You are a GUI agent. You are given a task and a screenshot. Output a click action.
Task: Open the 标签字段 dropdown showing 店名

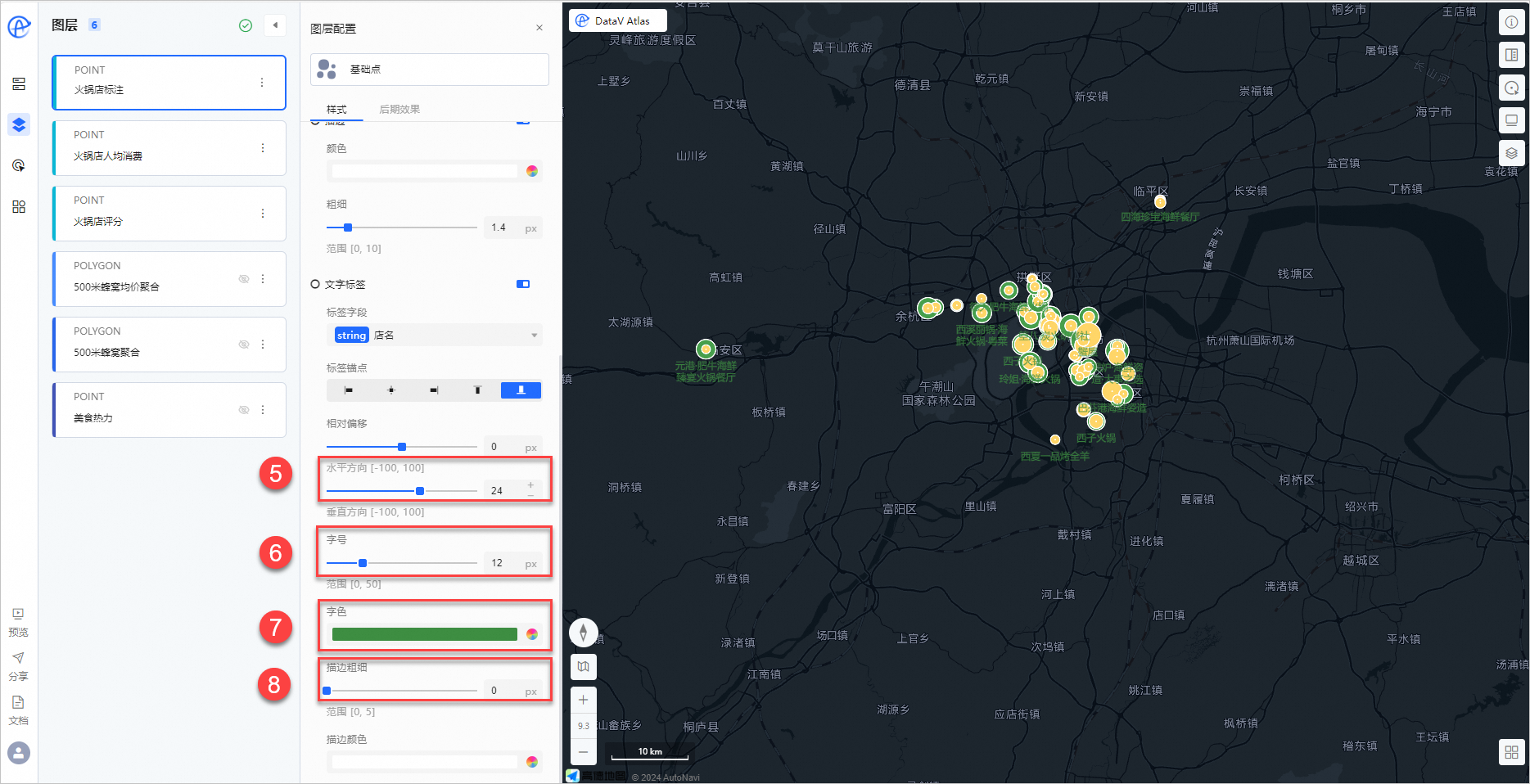(x=434, y=335)
